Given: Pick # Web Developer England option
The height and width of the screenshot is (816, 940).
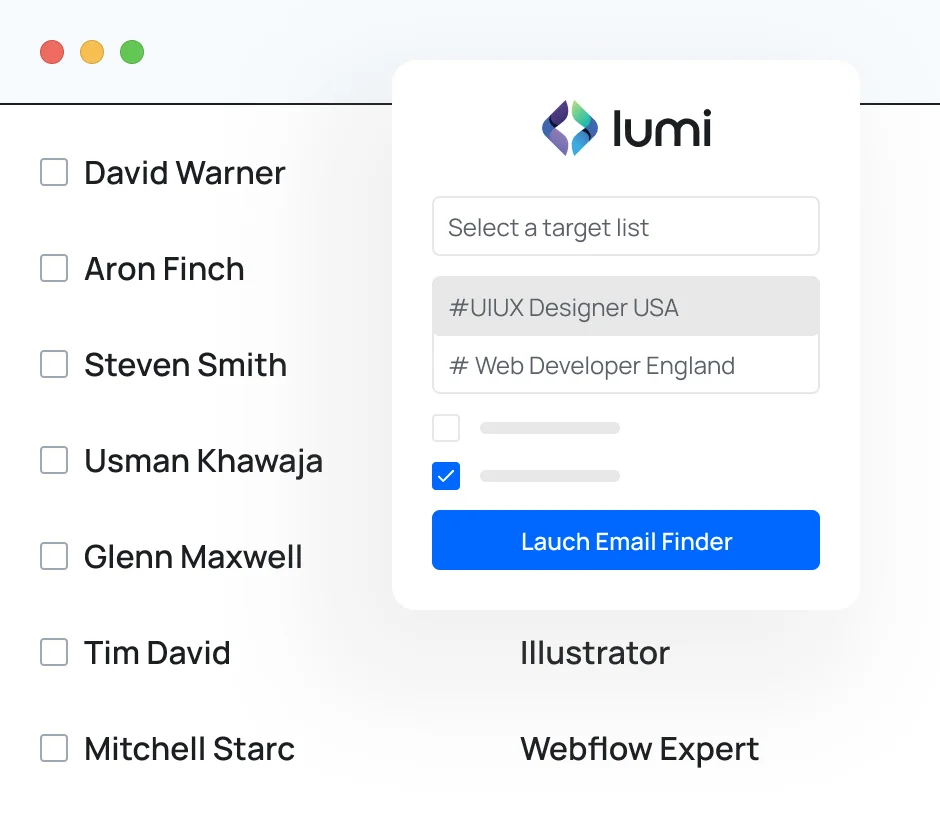Looking at the screenshot, I should [625, 365].
